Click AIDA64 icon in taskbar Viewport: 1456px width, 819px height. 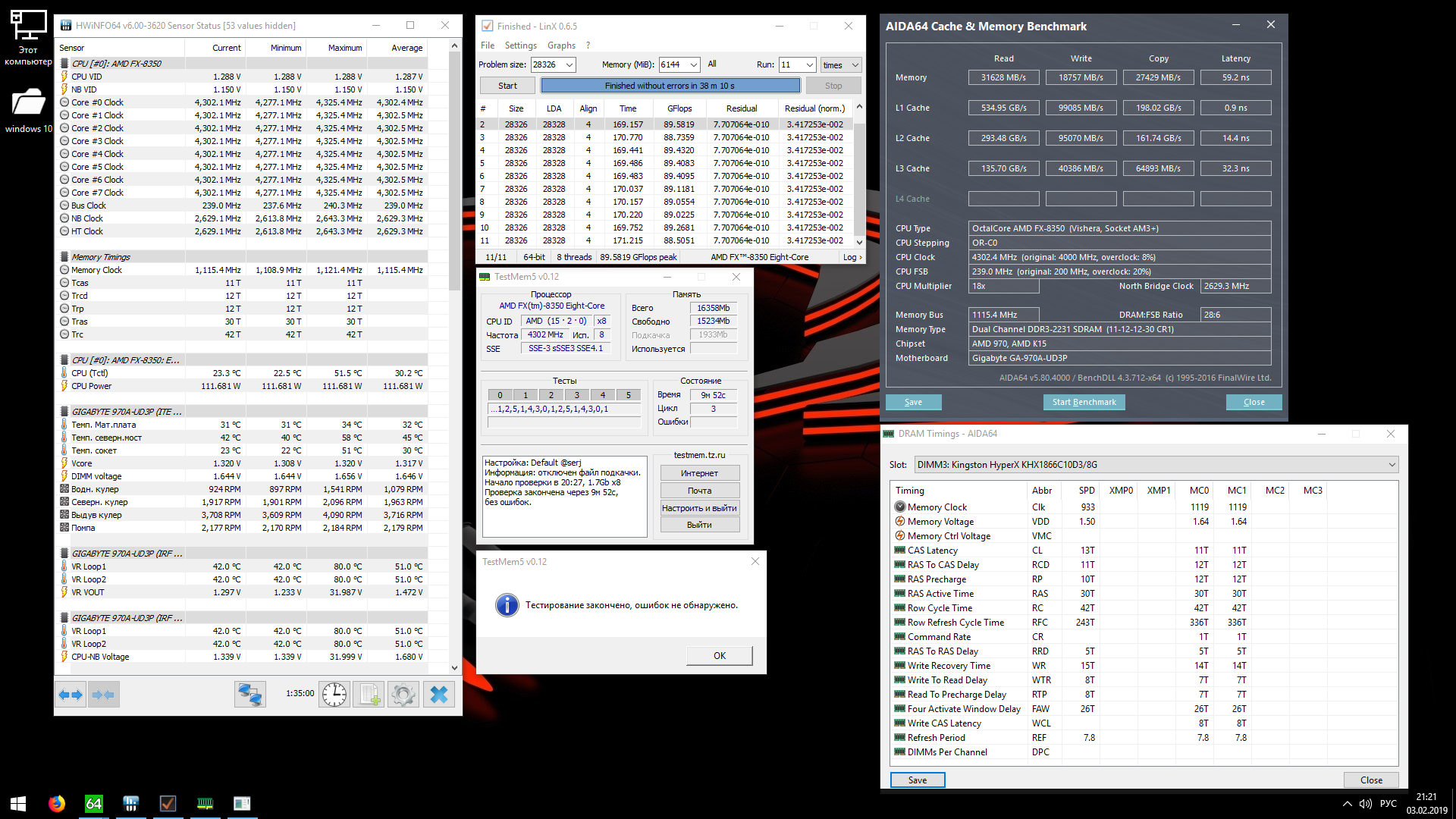pos(93,804)
